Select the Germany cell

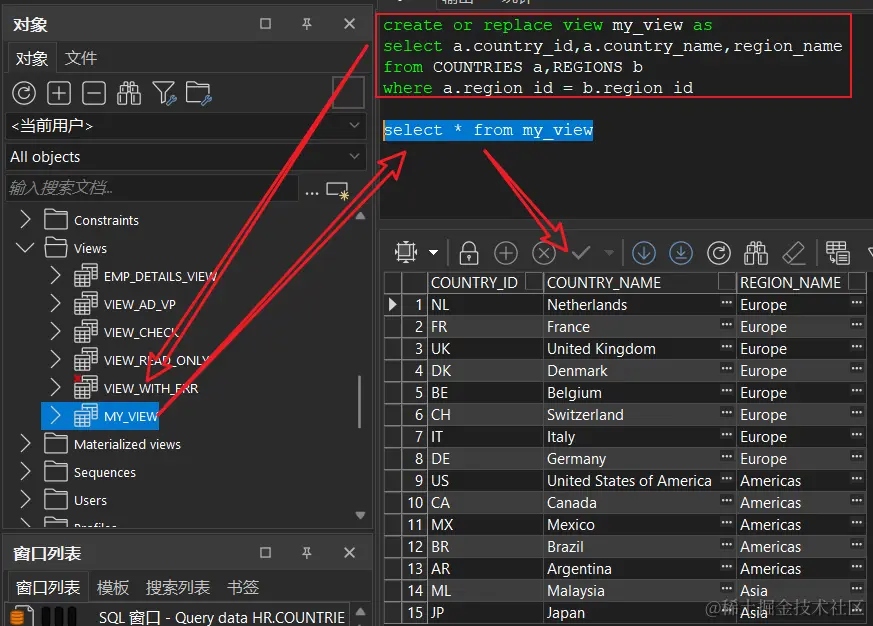640,458
